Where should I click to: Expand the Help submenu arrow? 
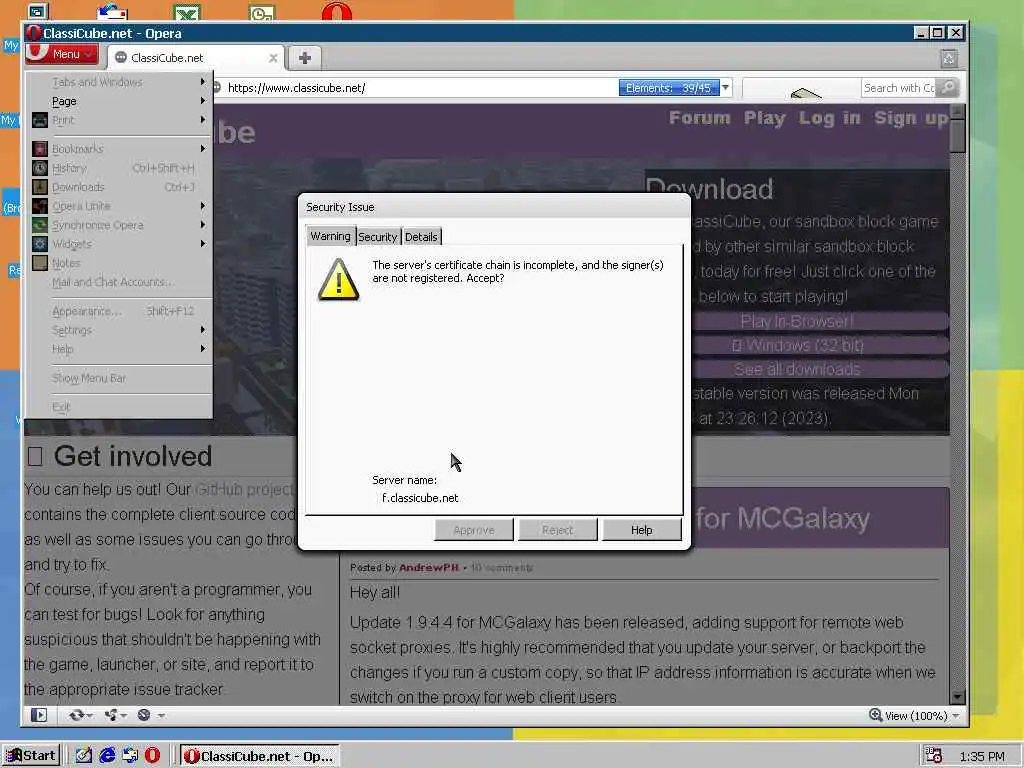point(203,349)
